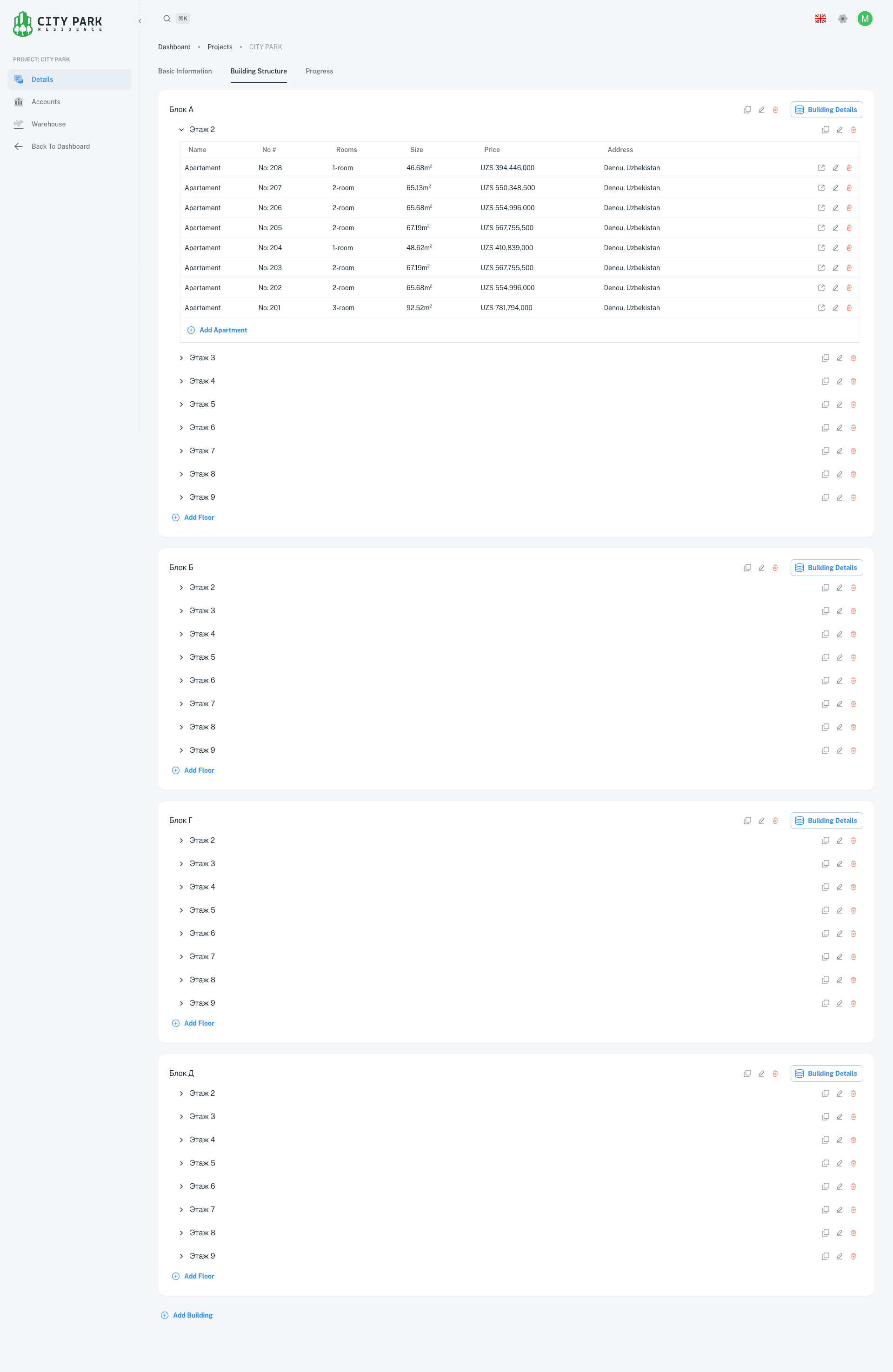Click the UK flag language selector
This screenshot has height=1372, width=893.
(x=820, y=19)
